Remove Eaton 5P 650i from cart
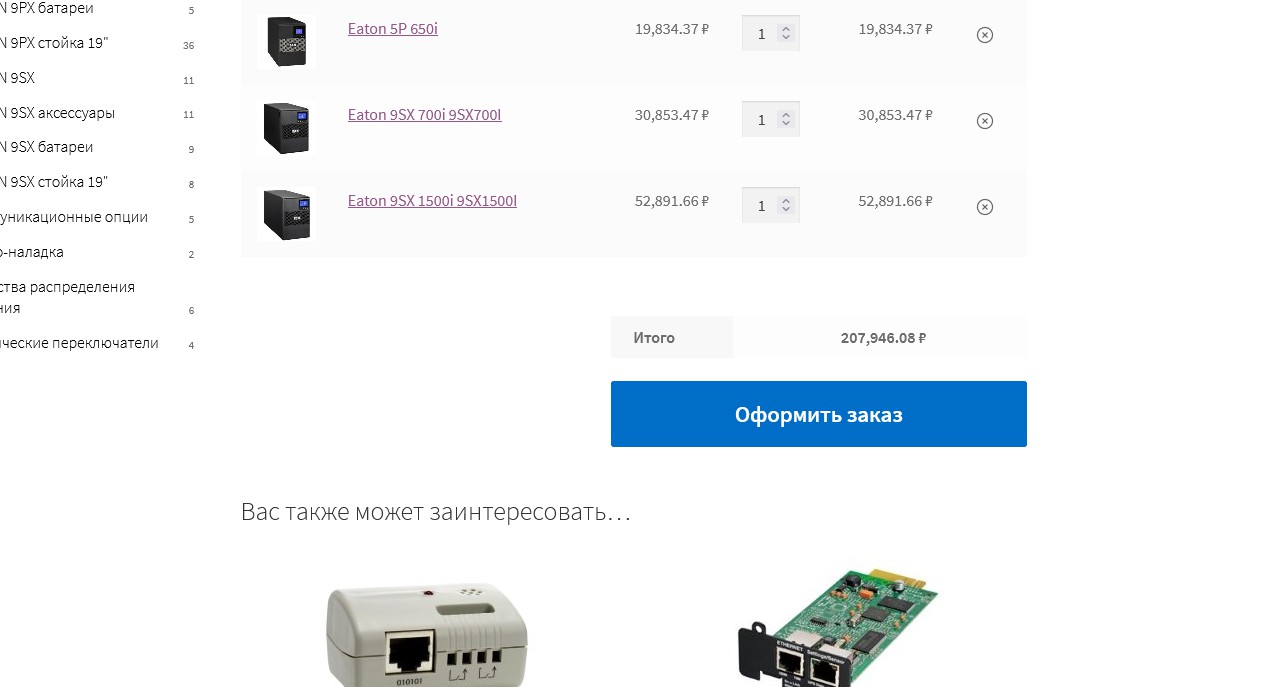This screenshot has width=1262, height=687. coord(985,35)
